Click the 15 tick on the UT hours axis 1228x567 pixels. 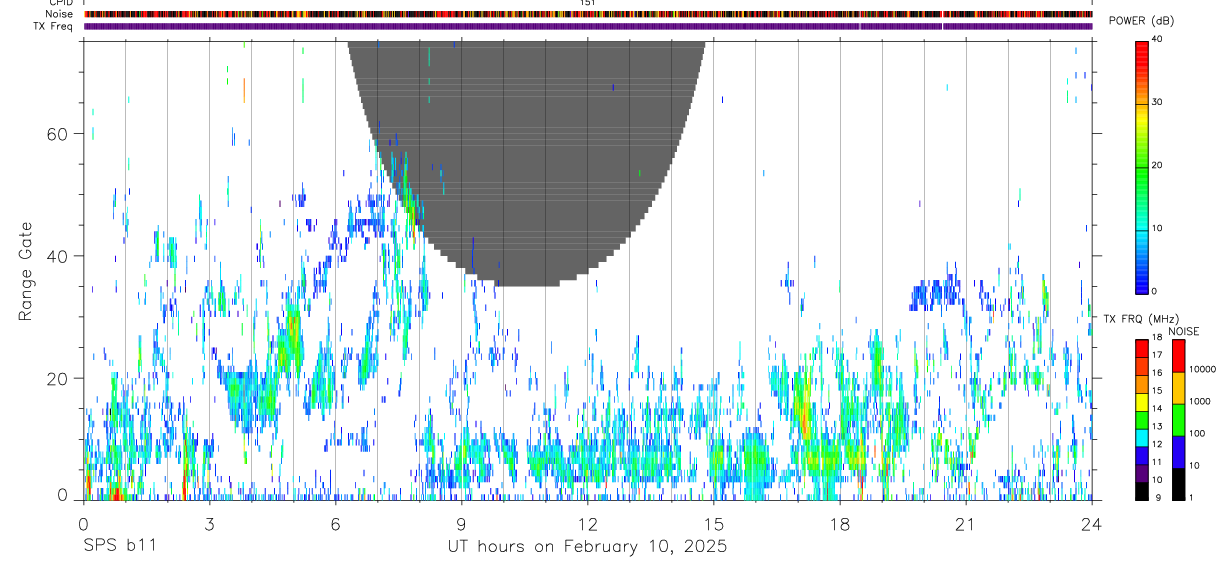[x=714, y=523]
